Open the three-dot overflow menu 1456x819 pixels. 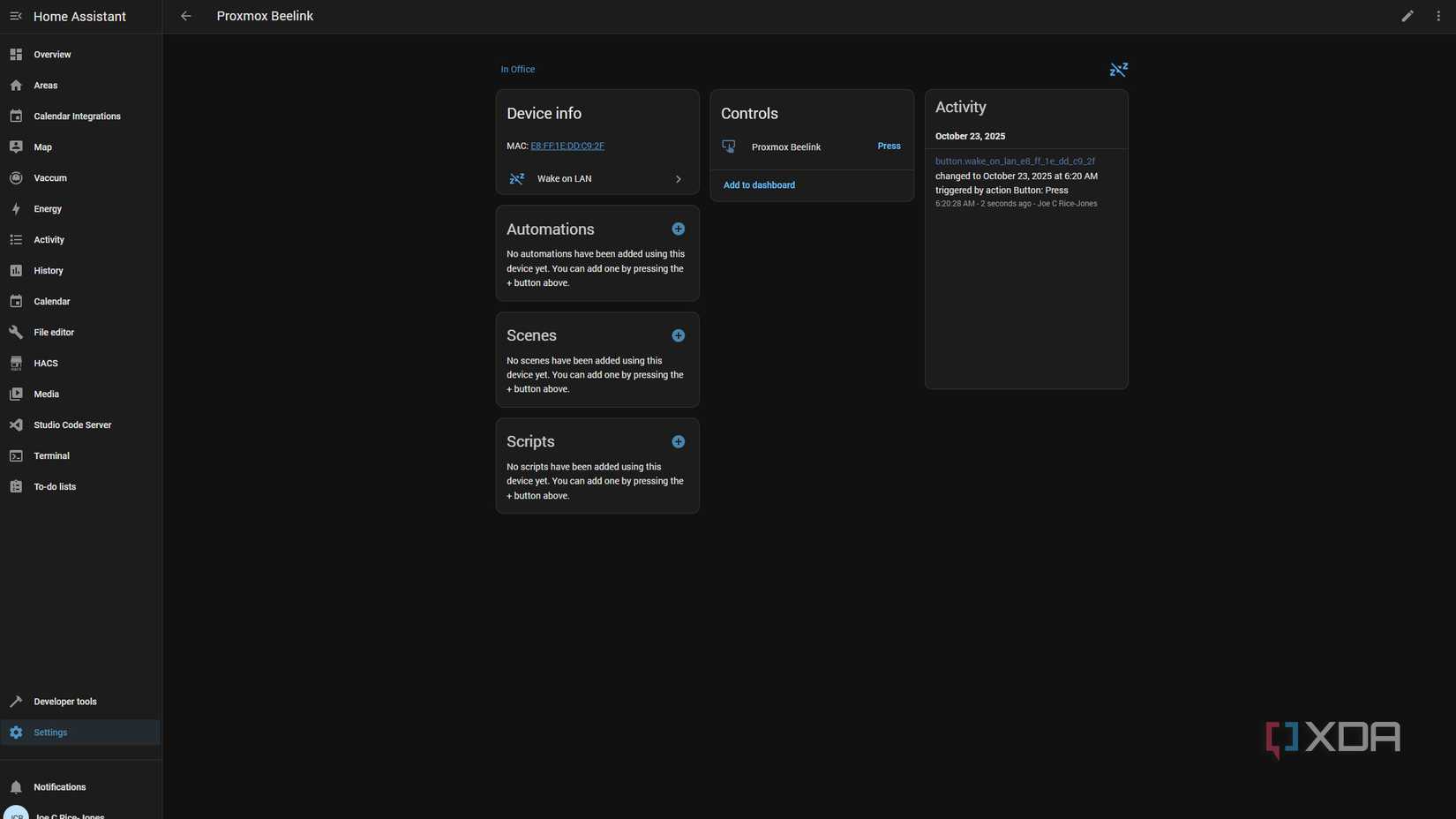point(1438,16)
